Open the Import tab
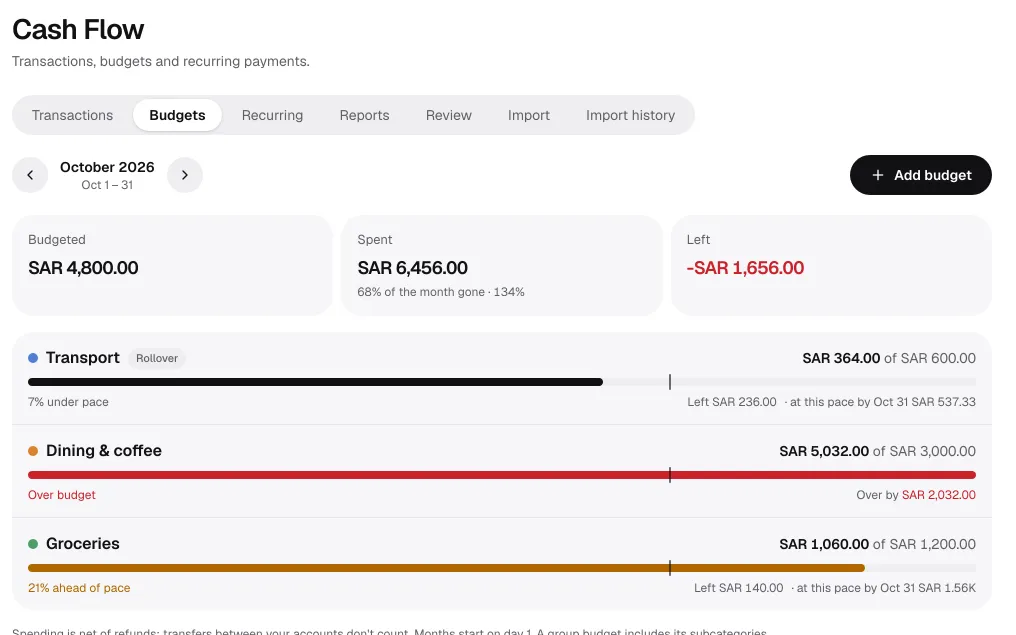The width and height of the screenshot is (1016, 635). [x=529, y=115]
